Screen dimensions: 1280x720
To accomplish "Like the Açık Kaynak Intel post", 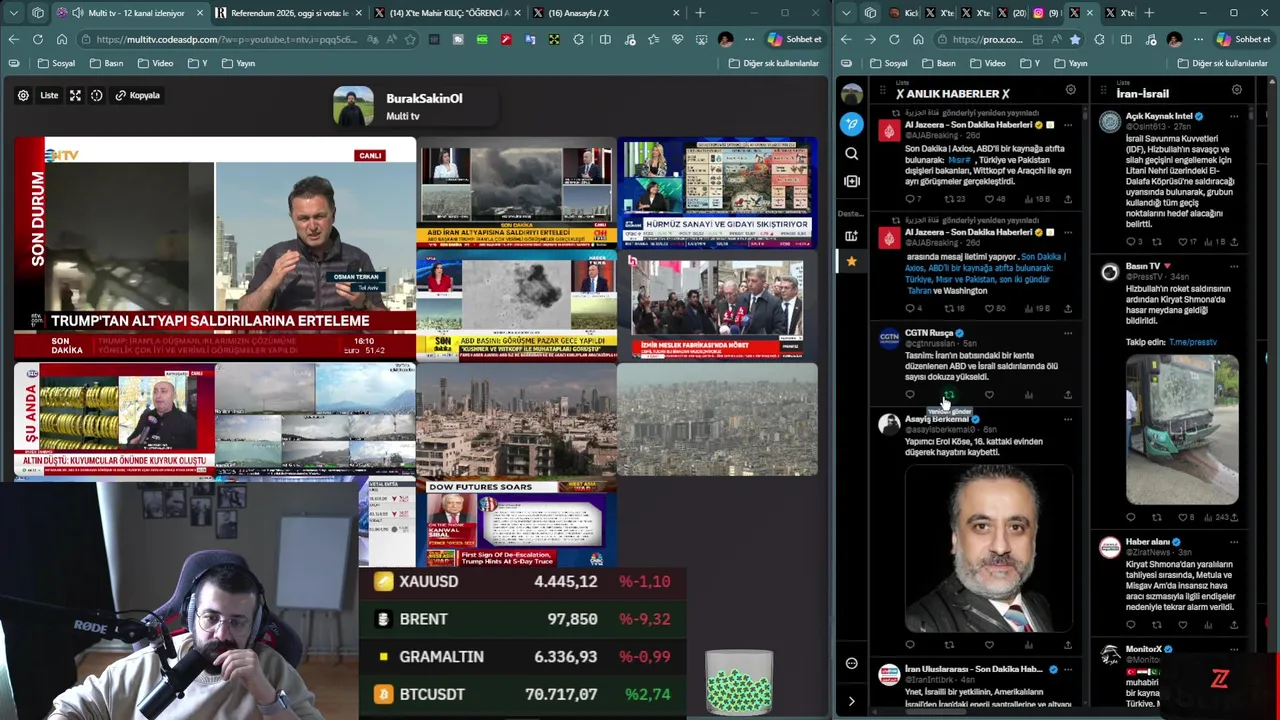I will pyautogui.click(x=1183, y=242).
